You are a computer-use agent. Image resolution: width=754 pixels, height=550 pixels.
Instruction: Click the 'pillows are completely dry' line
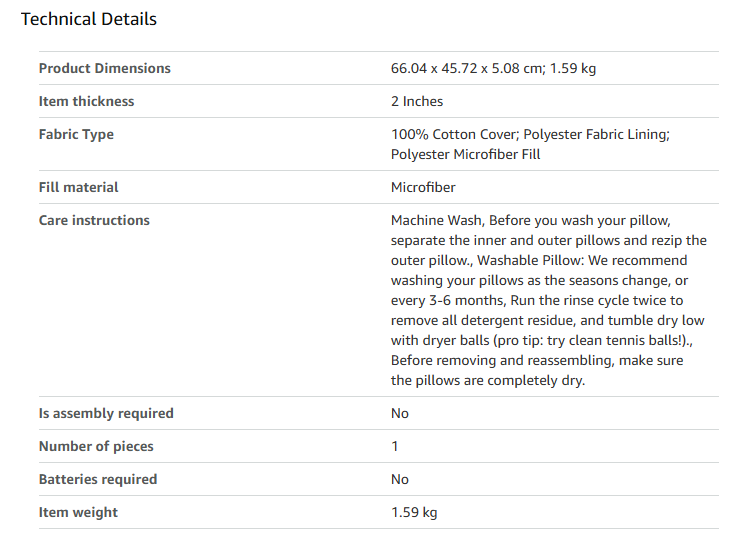point(488,380)
